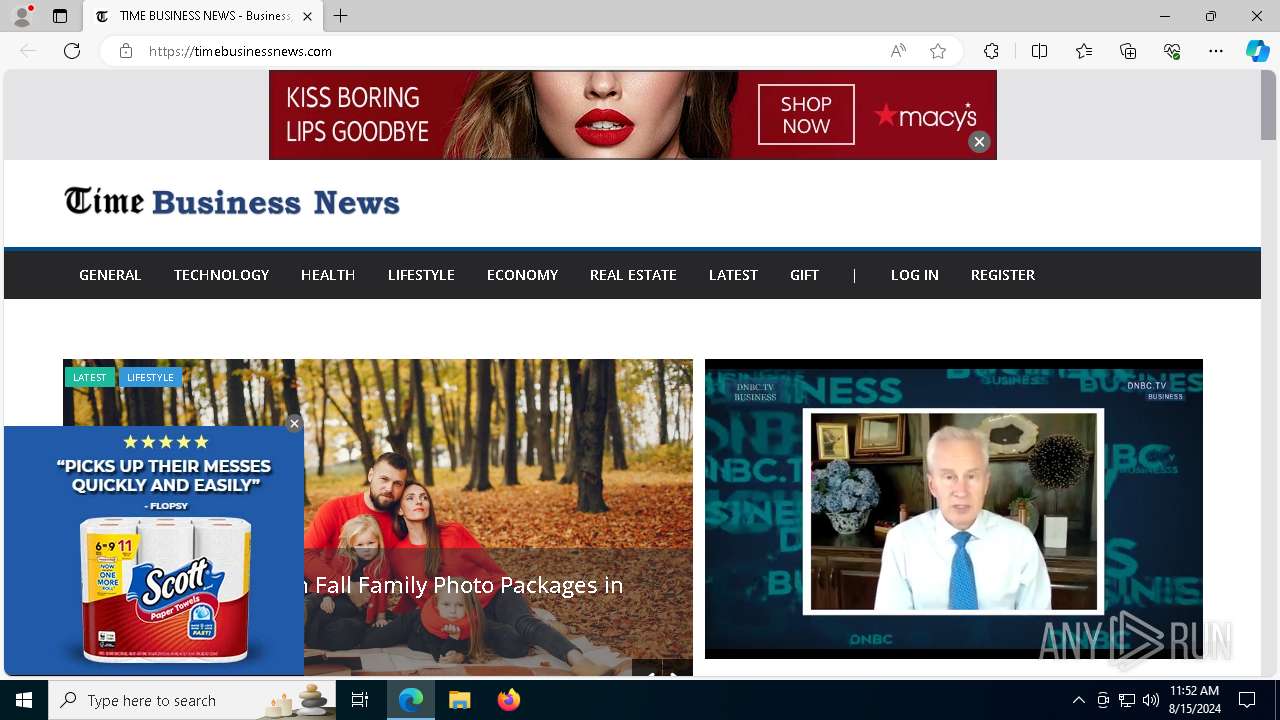Viewport: 1280px width, 720px height.
Task: Open the TECHNOLOGY menu item
Action: tap(221, 275)
